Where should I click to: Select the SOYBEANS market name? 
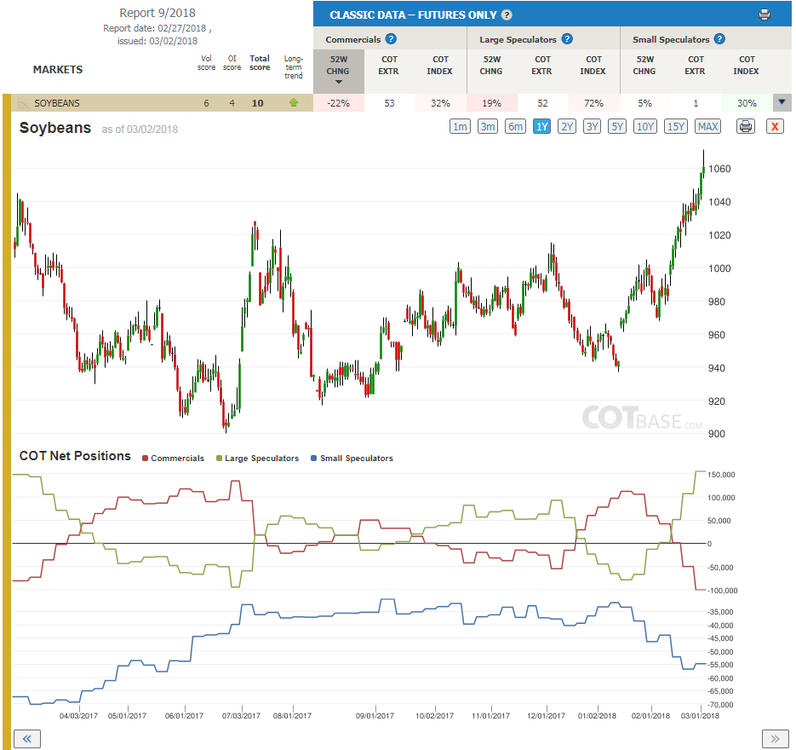[x=57, y=104]
